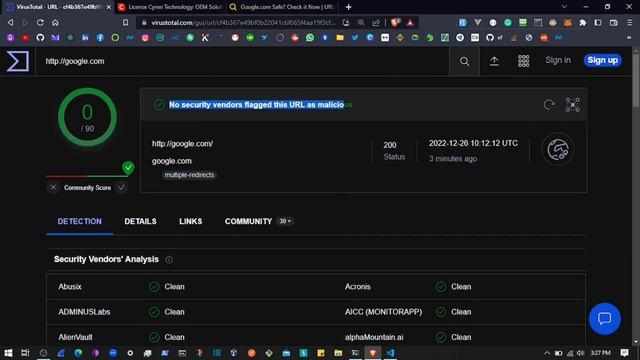Image resolution: width=640 pixels, height=360 pixels.
Task: Click the globe link icon
Action: click(x=558, y=149)
